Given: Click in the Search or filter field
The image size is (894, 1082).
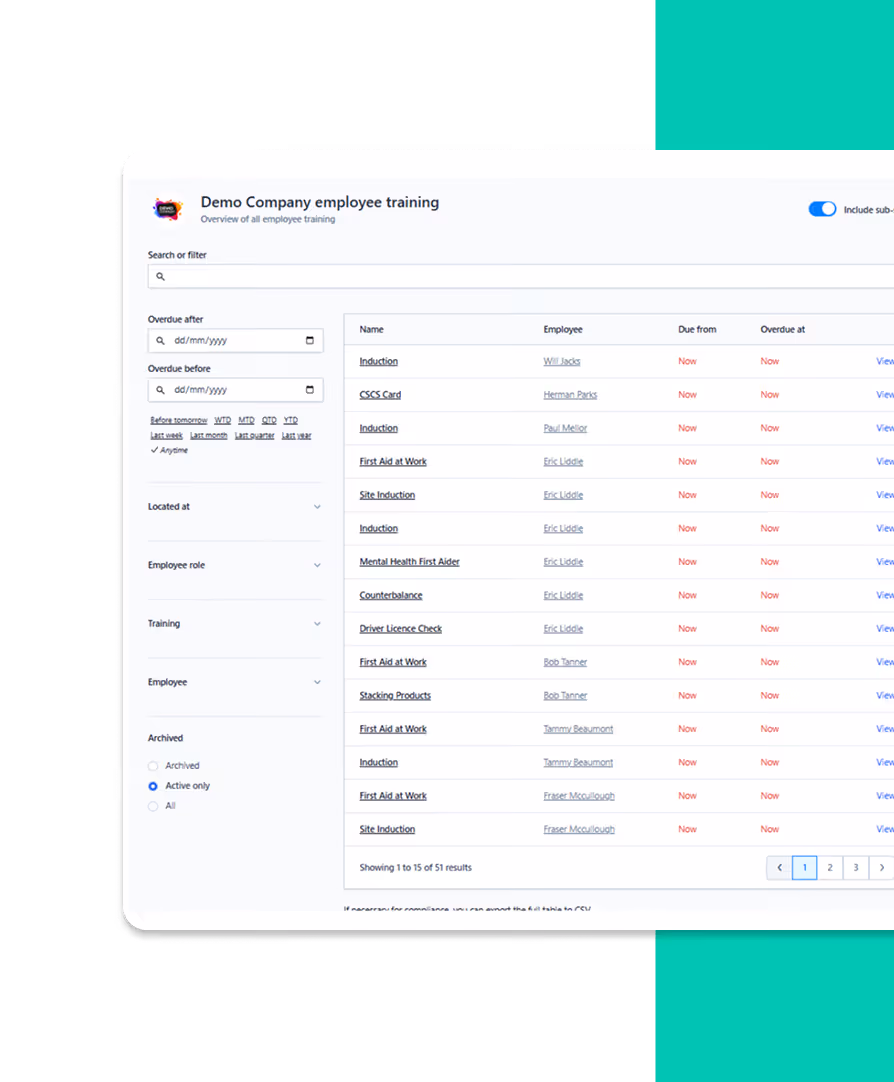Looking at the screenshot, I should pos(521,277).
